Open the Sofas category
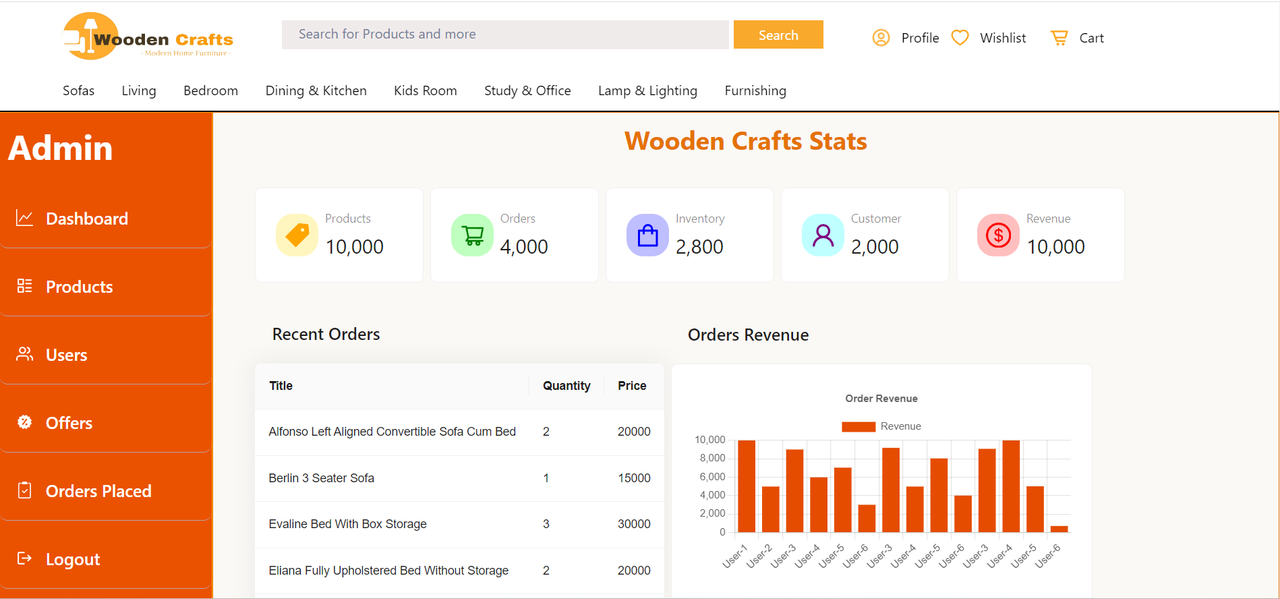 click(x=79, y=90)
